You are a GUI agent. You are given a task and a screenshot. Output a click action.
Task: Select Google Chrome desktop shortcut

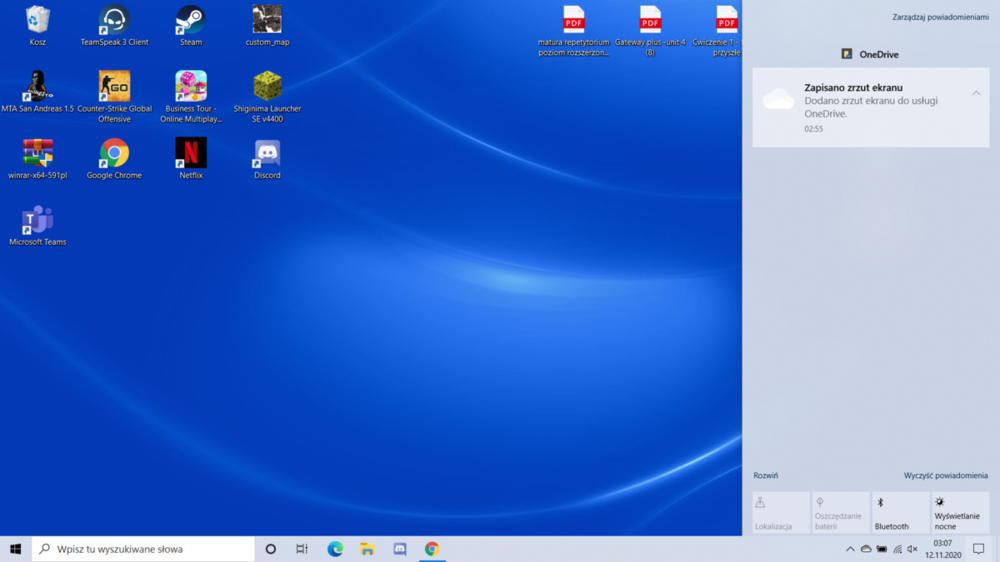114,159
